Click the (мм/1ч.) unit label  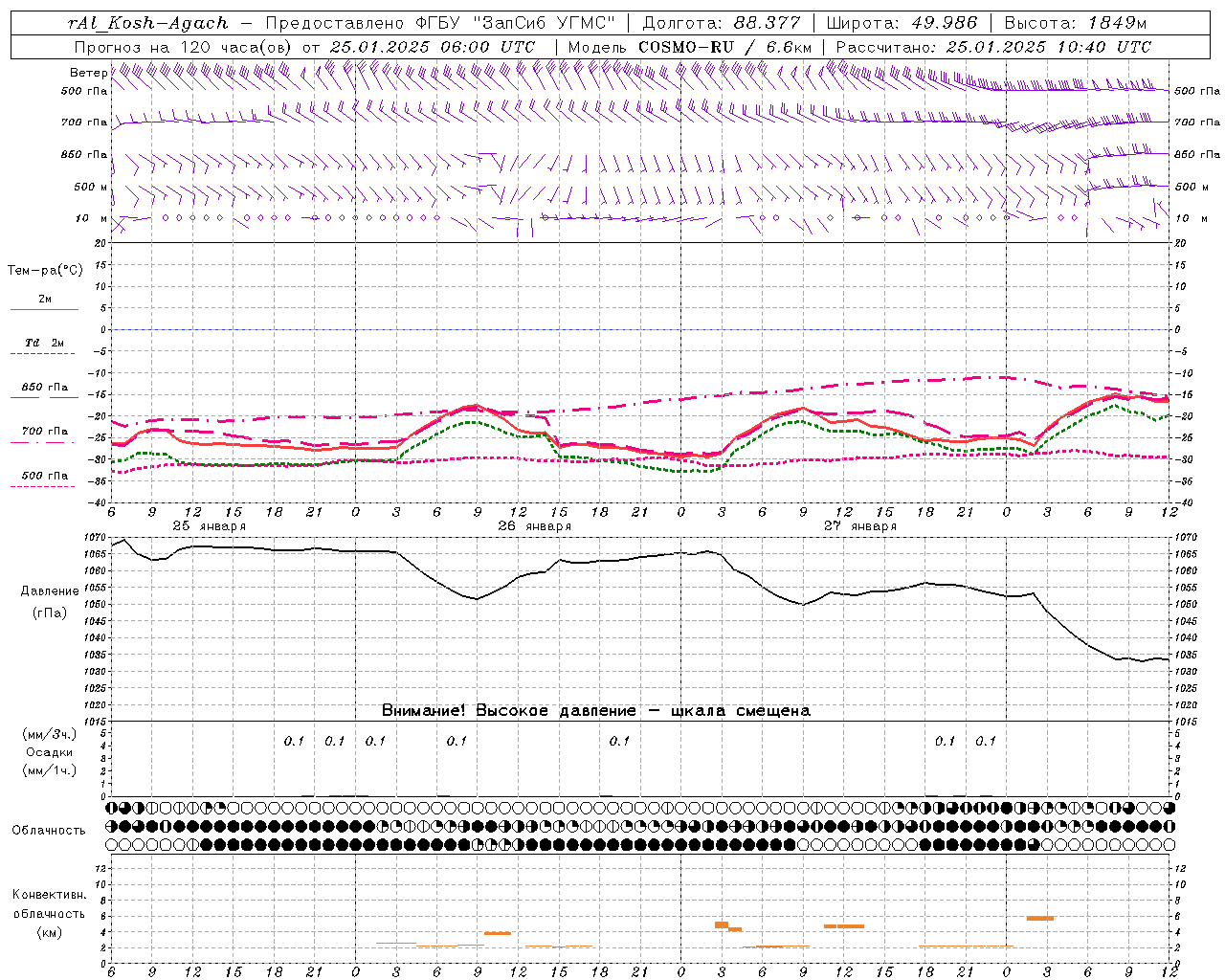49,770
